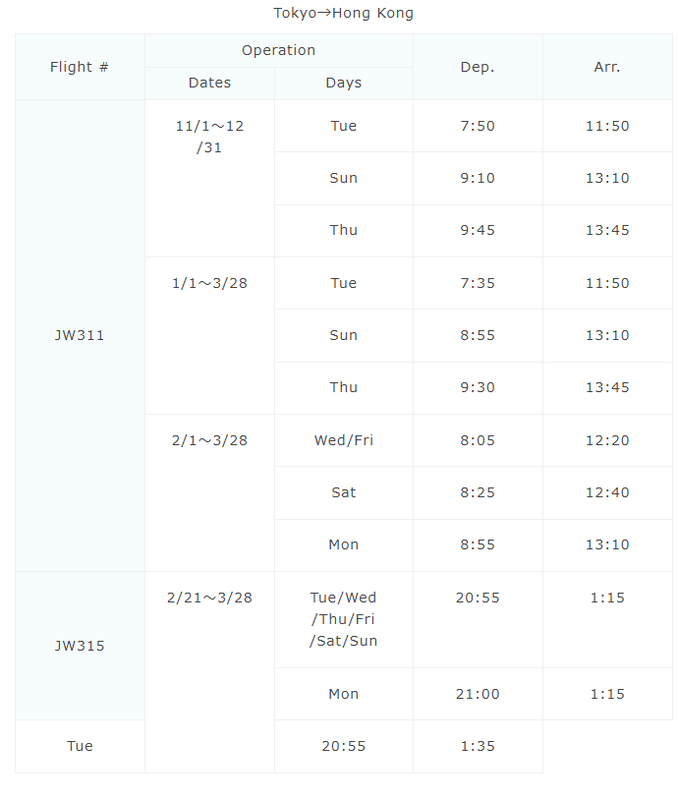Select the Dates sub-header cell
The height and width of the screenshot is (800, 678).
click(x=209, y=83)
